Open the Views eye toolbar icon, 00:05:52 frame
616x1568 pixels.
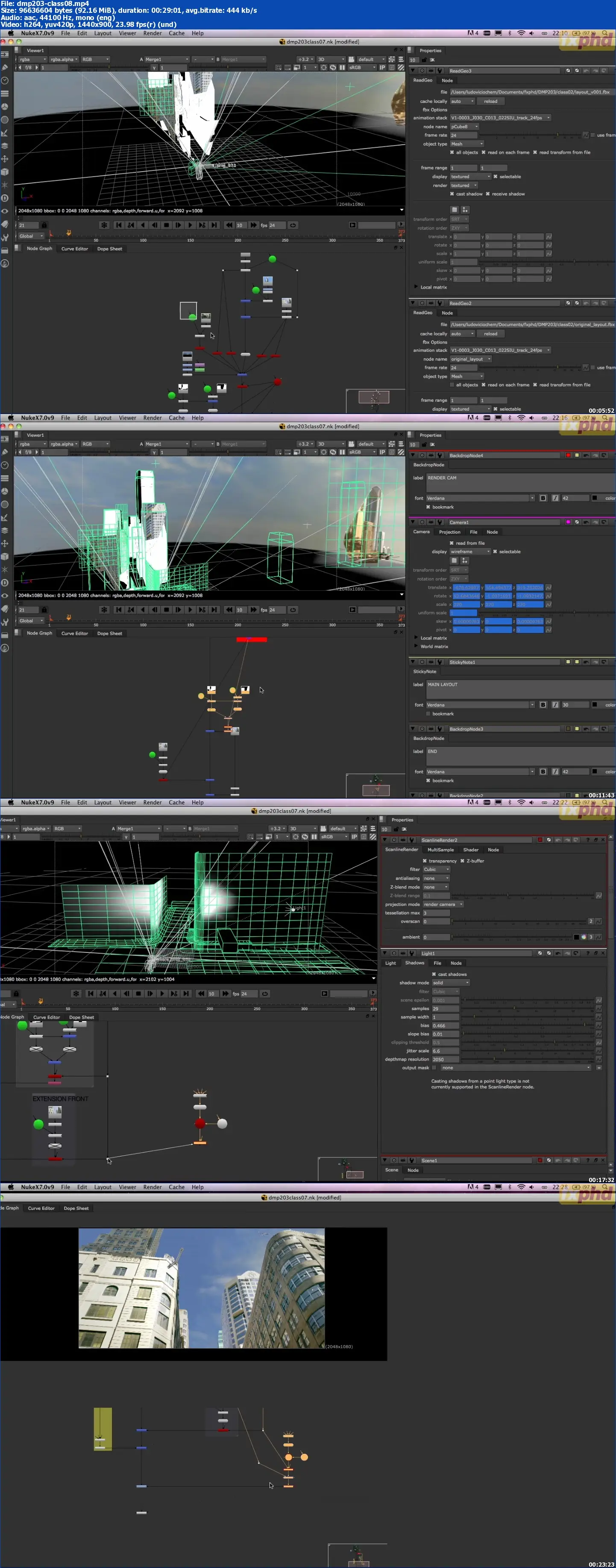pyautogui.click(x=5, y=211)
